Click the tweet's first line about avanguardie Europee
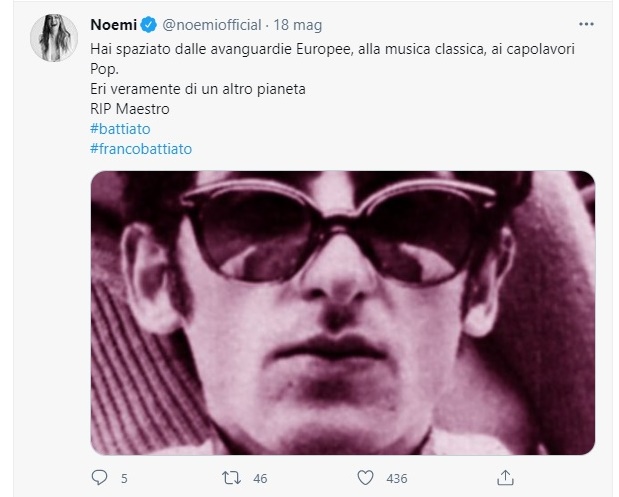The width and height of the screenshot is (619, 497). pos(332,49)
